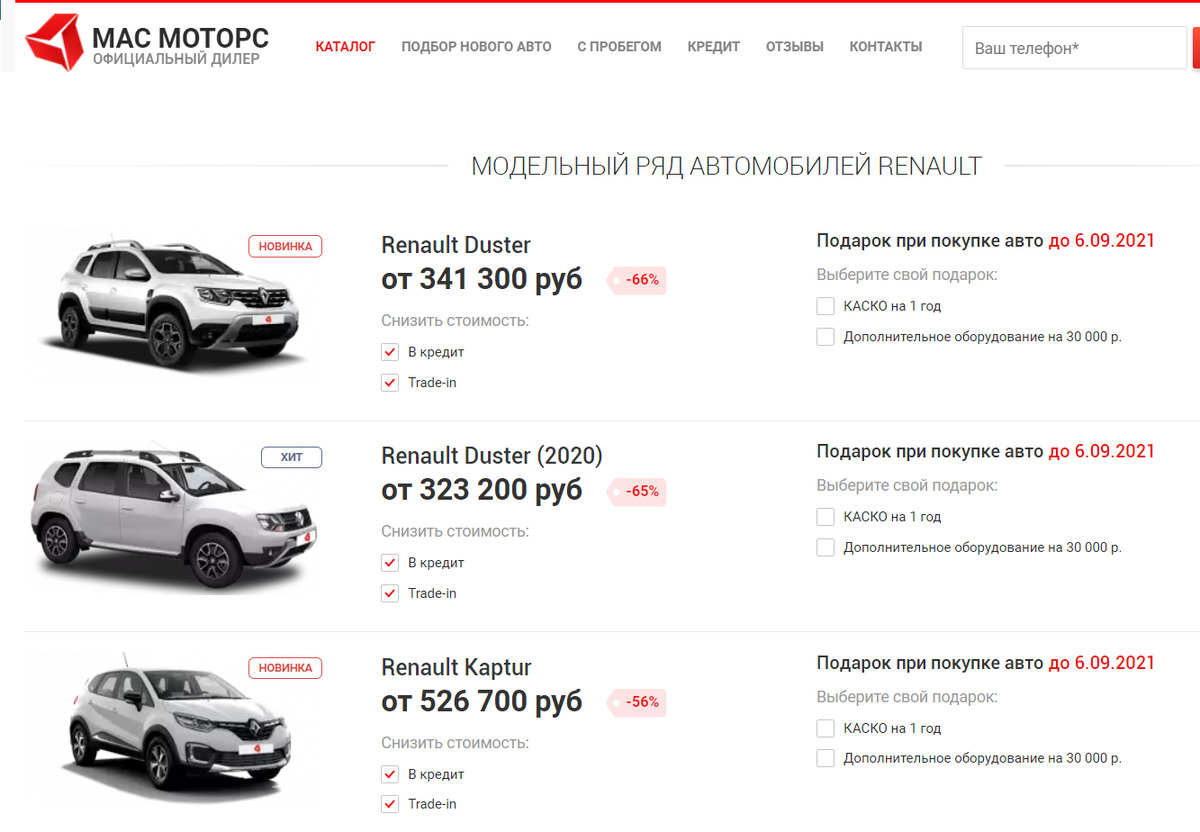Uncheck Trade-in for Renault Duster (2020)

(390, 594)
